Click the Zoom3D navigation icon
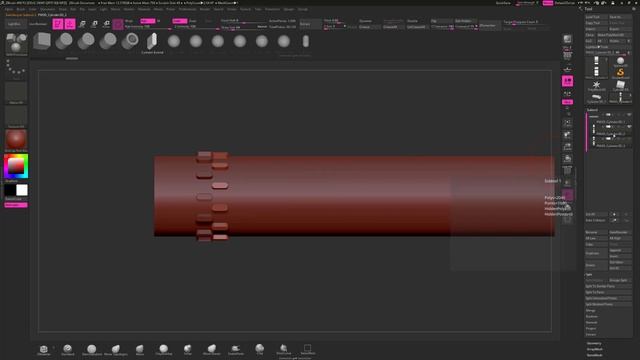Screen dimensions: 640x360 (x=567, y=147)
